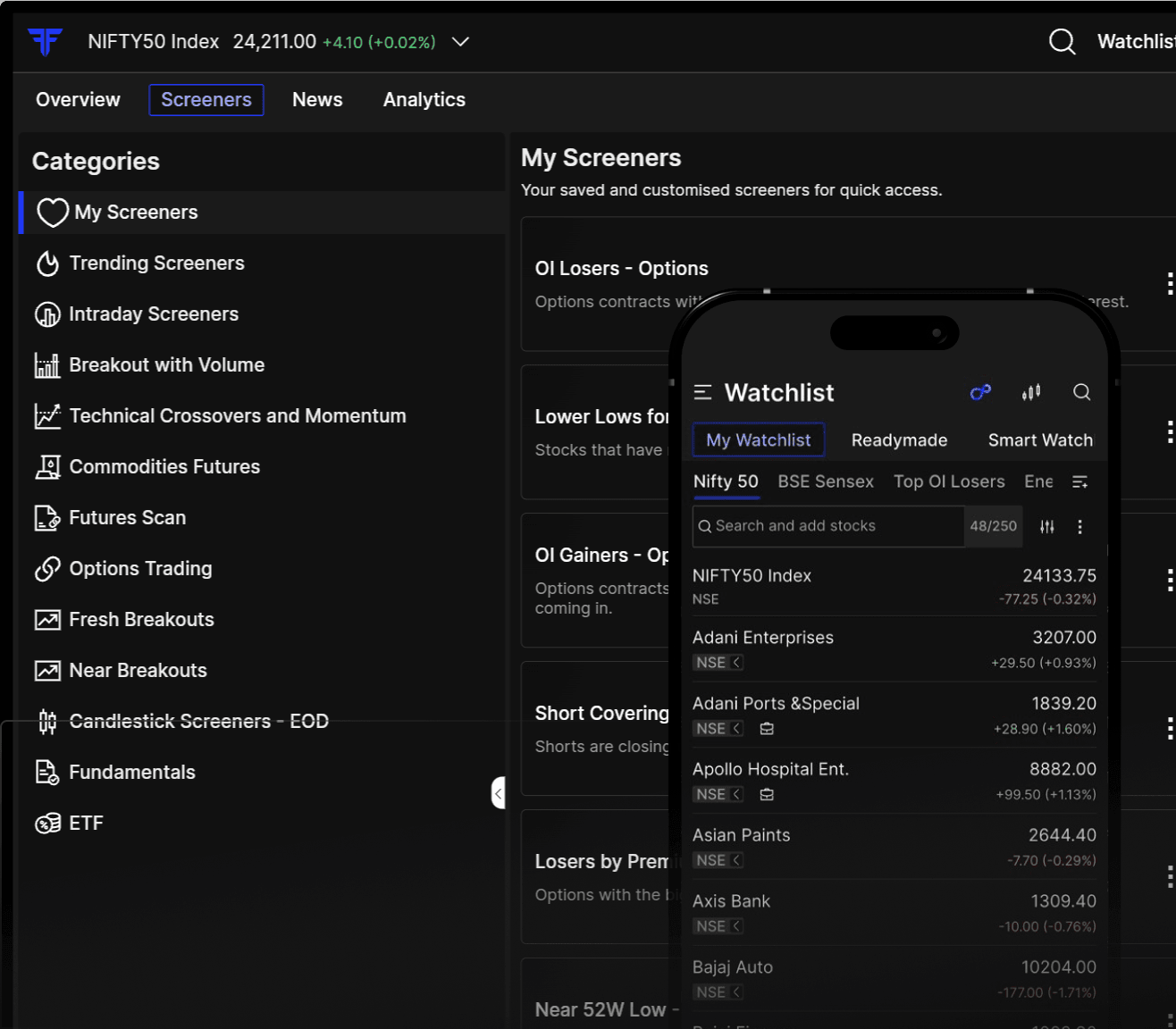Screen dimensions: 1176x1029
Task: Select the Nifty 50 watchlist tab
Action: 726,482
